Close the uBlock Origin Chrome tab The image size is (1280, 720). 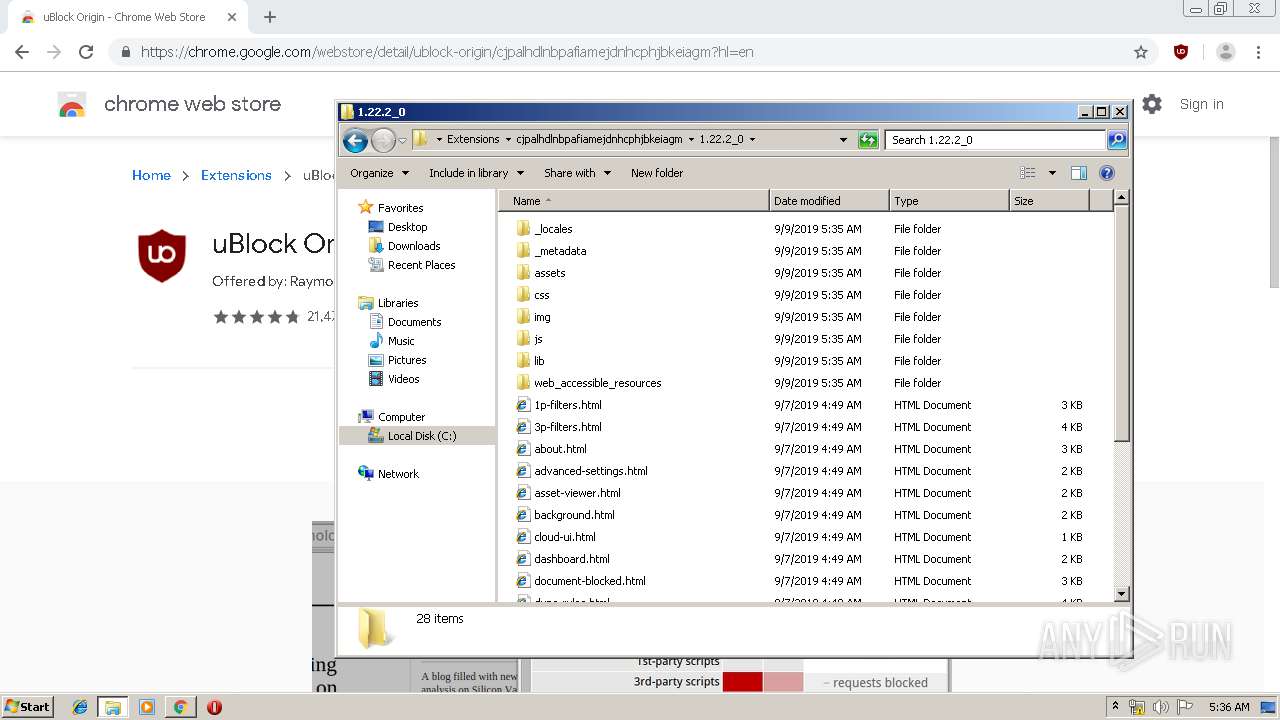point(231,17)
